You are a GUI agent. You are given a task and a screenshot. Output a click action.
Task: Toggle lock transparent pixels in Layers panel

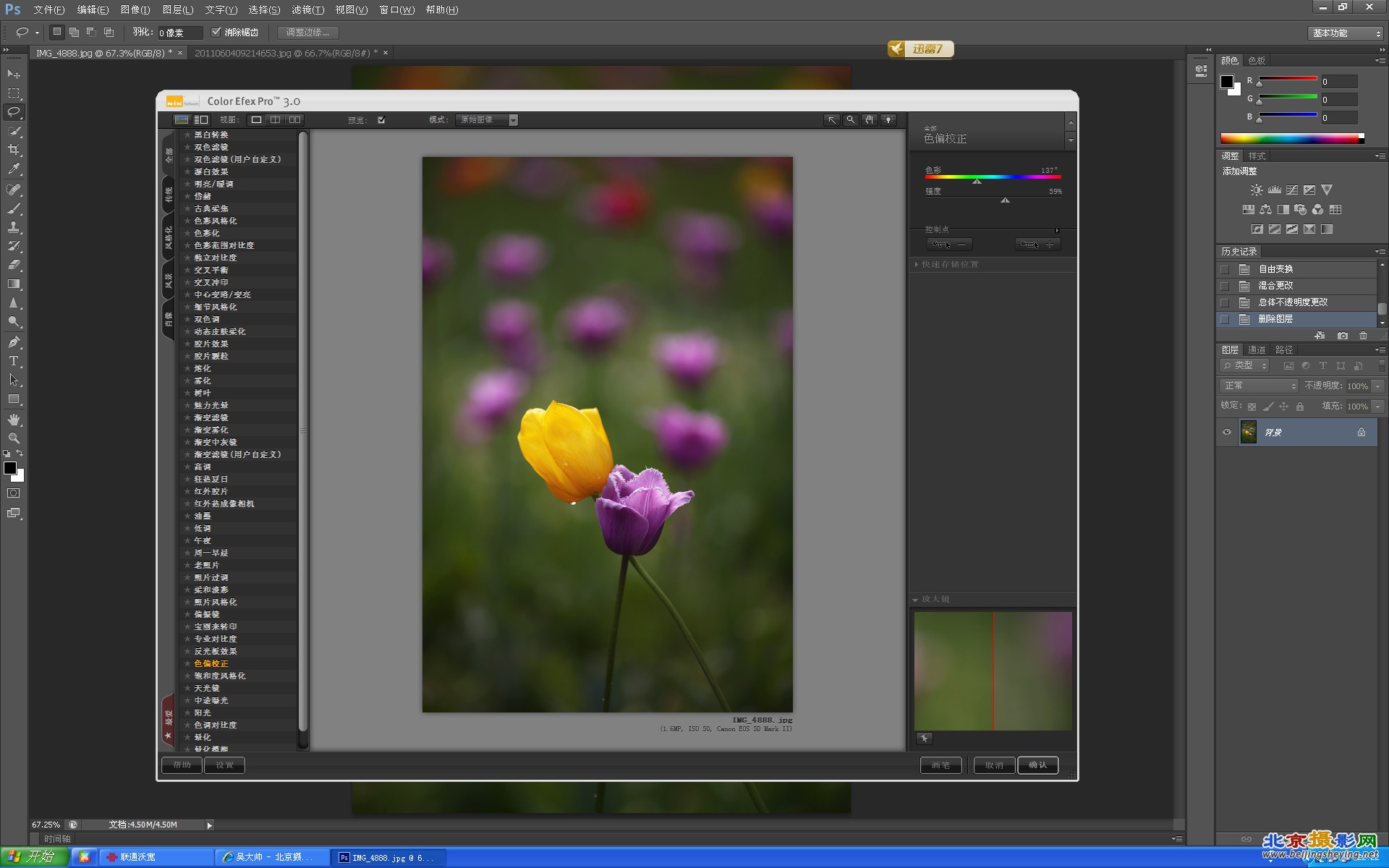(1252, 407)
